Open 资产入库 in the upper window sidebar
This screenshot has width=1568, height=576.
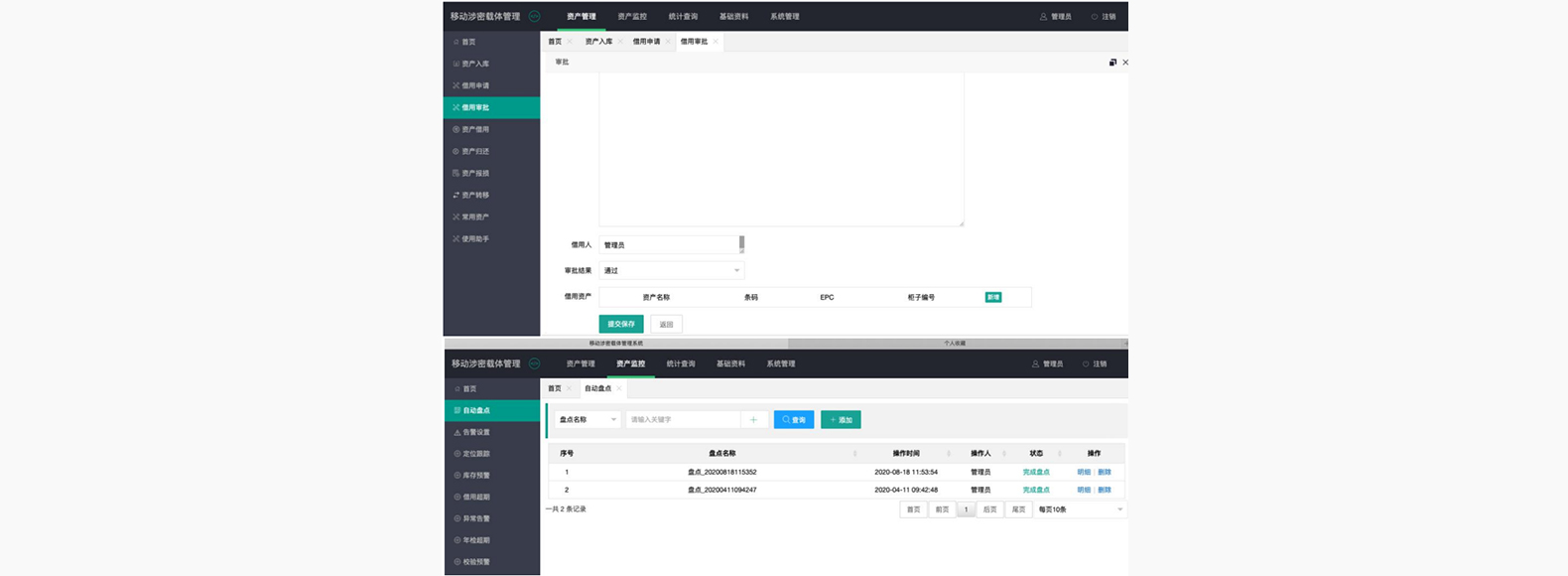474,64
